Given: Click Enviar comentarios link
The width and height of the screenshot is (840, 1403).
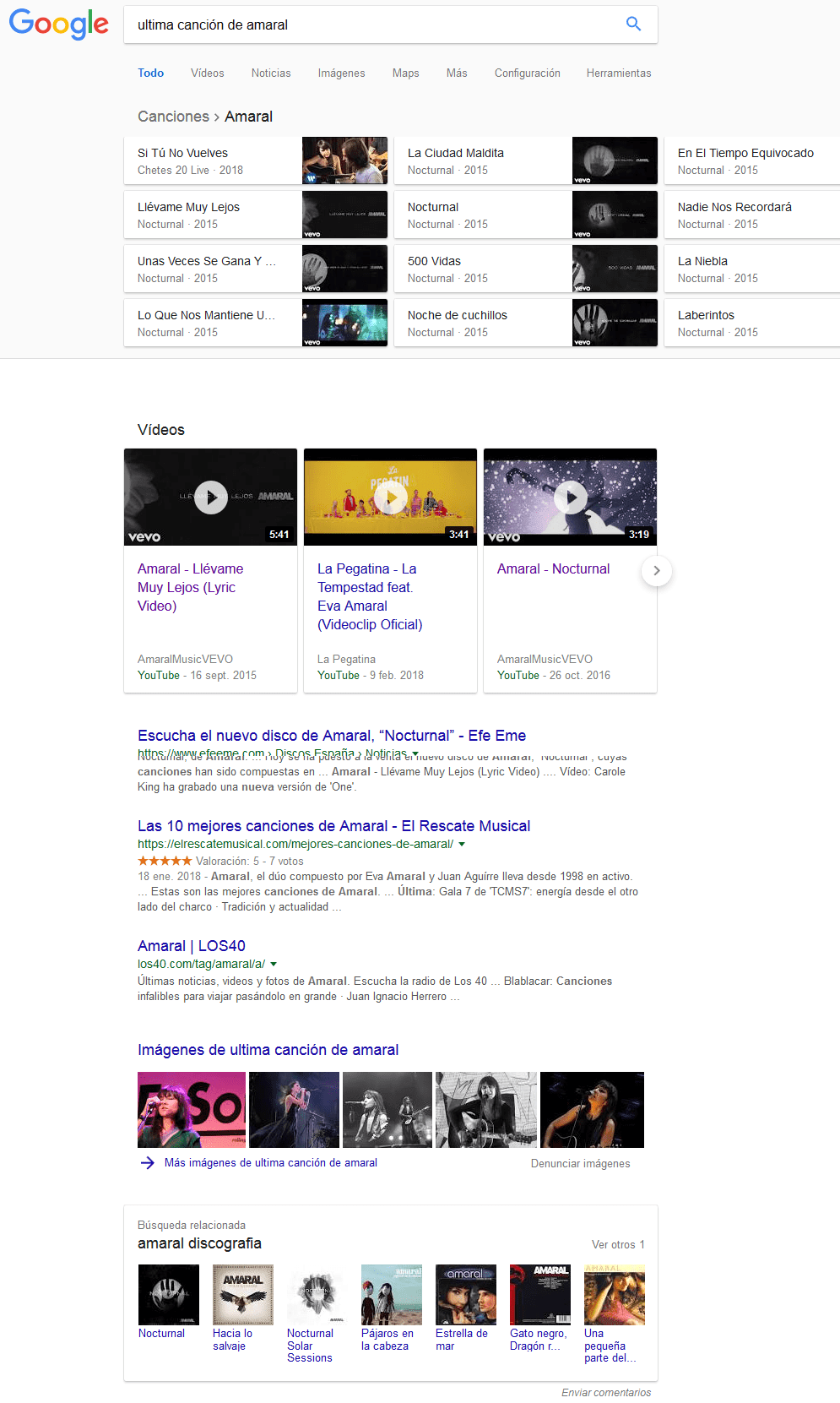Looking at the screenshot, I should (606, 1393).
